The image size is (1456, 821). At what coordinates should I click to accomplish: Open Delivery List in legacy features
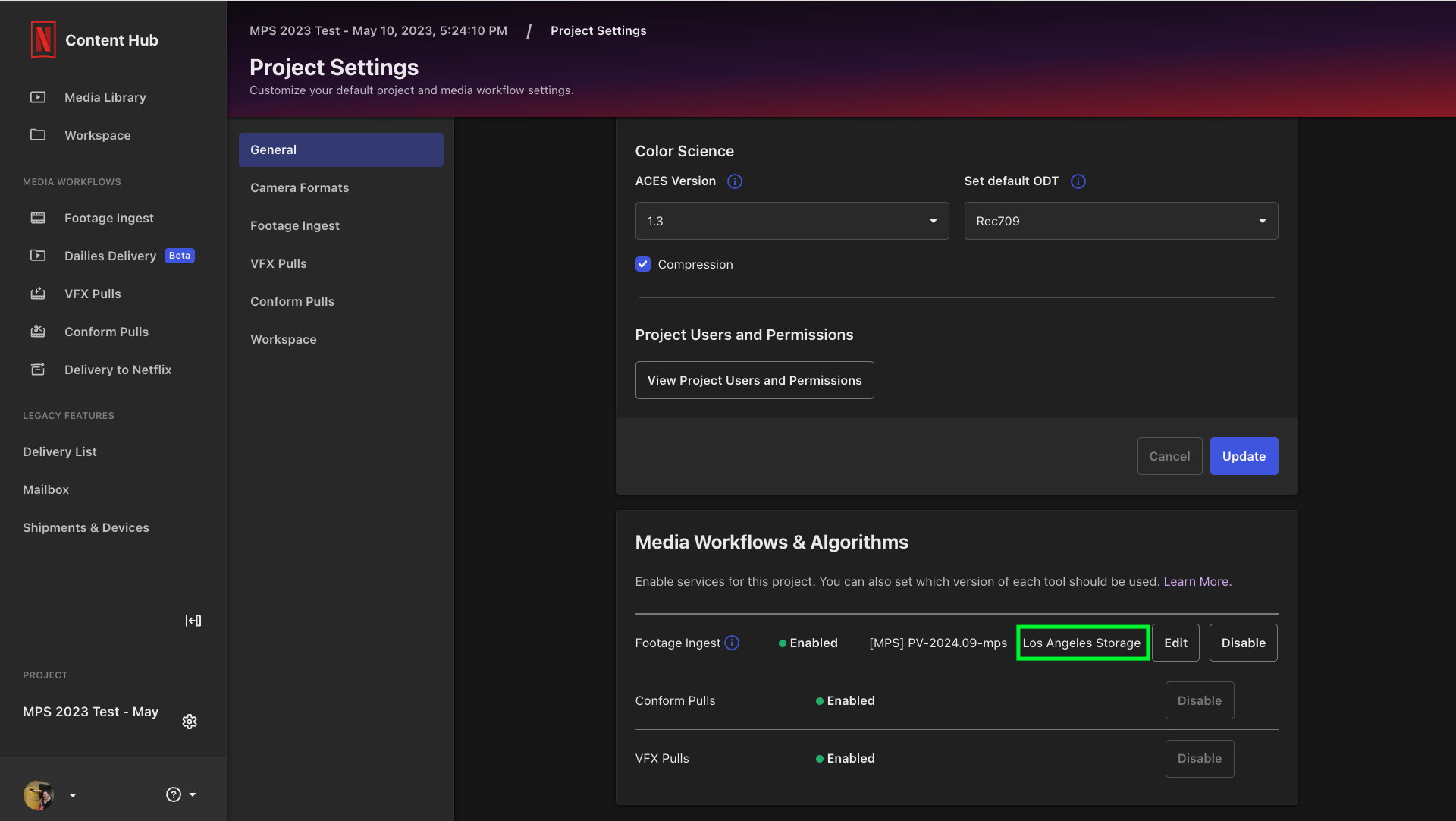coord(60,451)
